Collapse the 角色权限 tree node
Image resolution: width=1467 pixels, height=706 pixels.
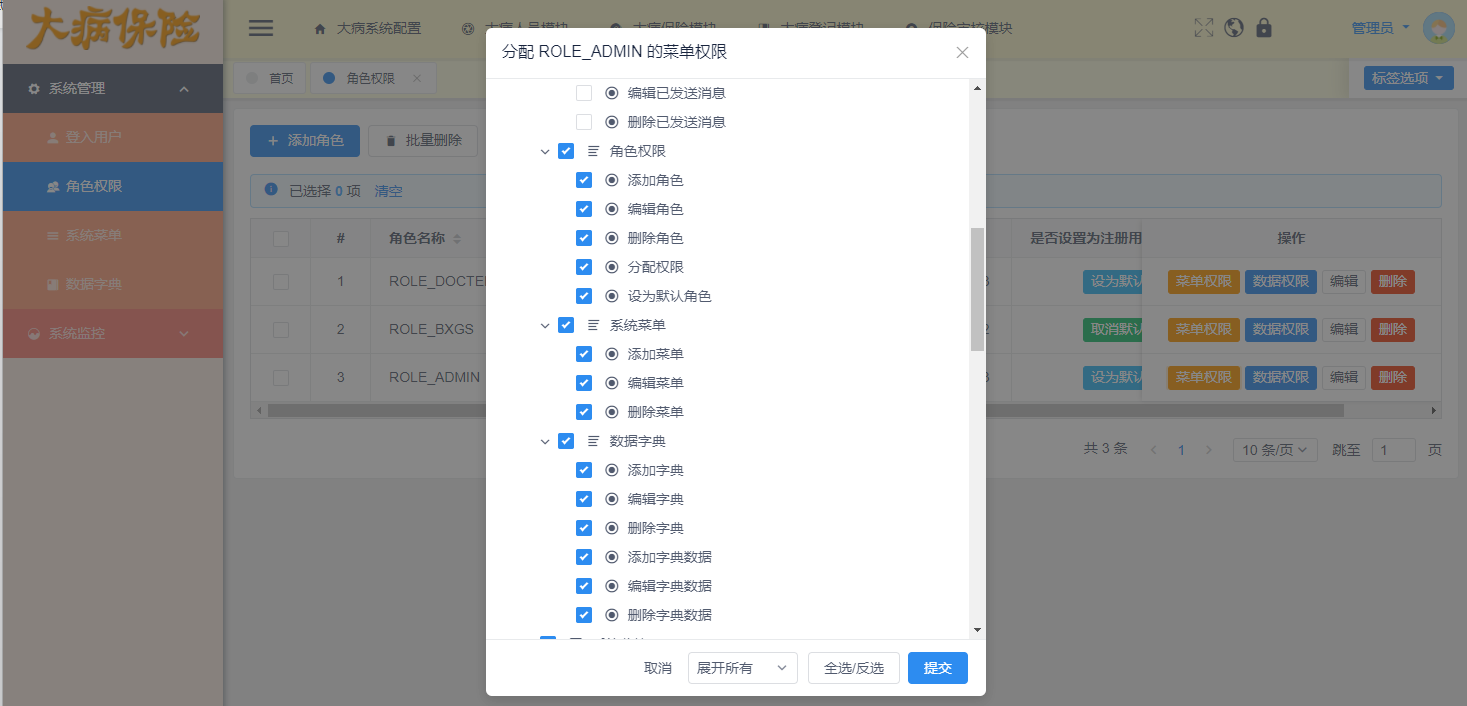545,152
